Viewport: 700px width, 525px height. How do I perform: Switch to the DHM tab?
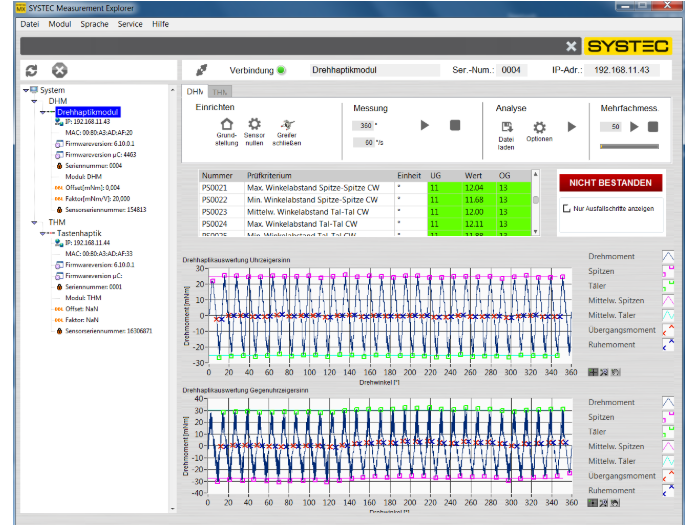[x=195, y=92]
